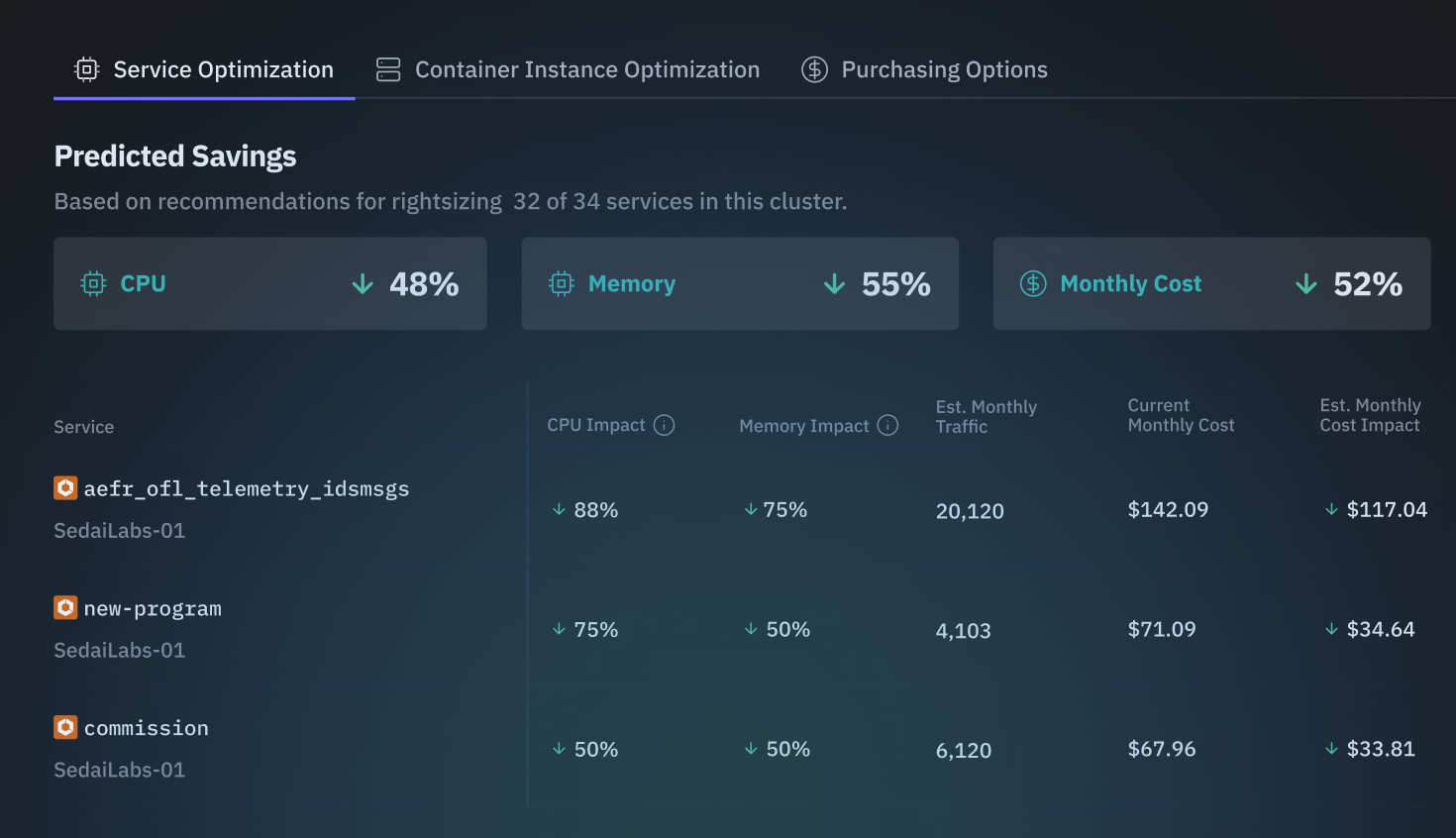
Task: Click SedaiLabs-01 under new-program
Action: click(120, 651)
